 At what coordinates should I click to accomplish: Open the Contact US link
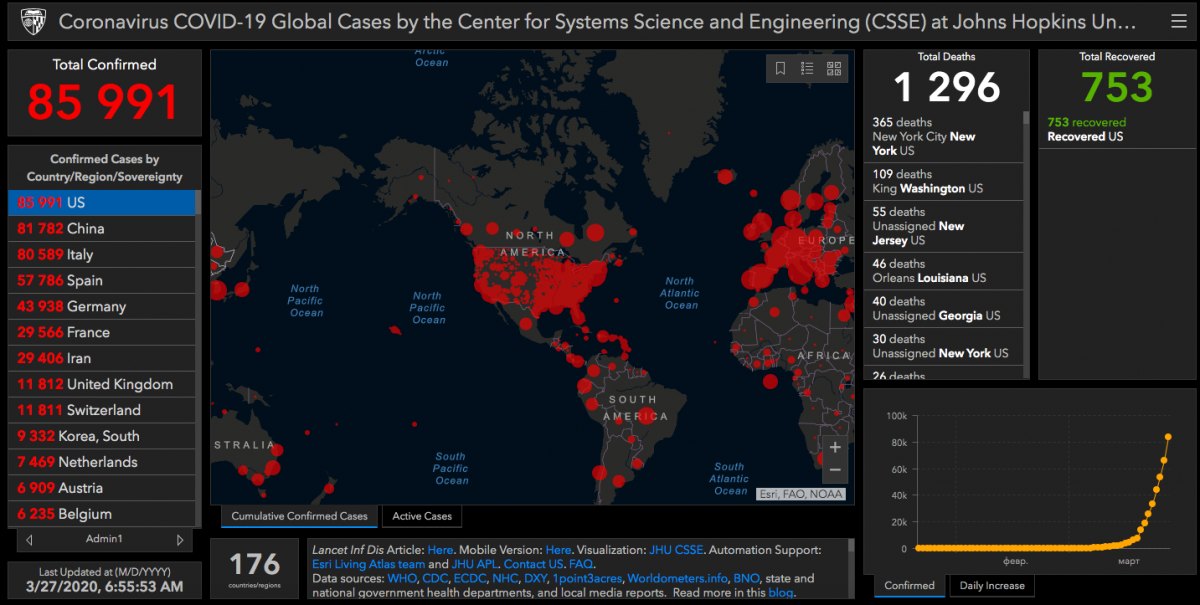533,564
